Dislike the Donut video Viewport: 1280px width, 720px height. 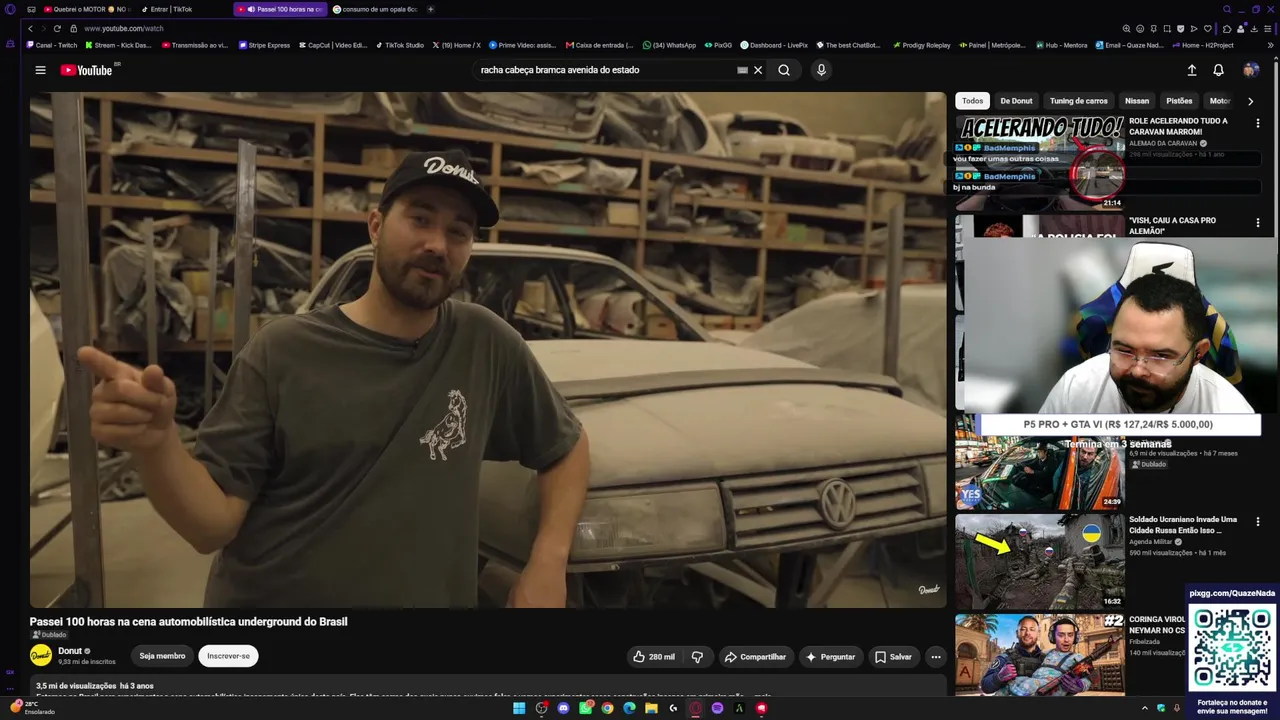[x=697, y=657]
